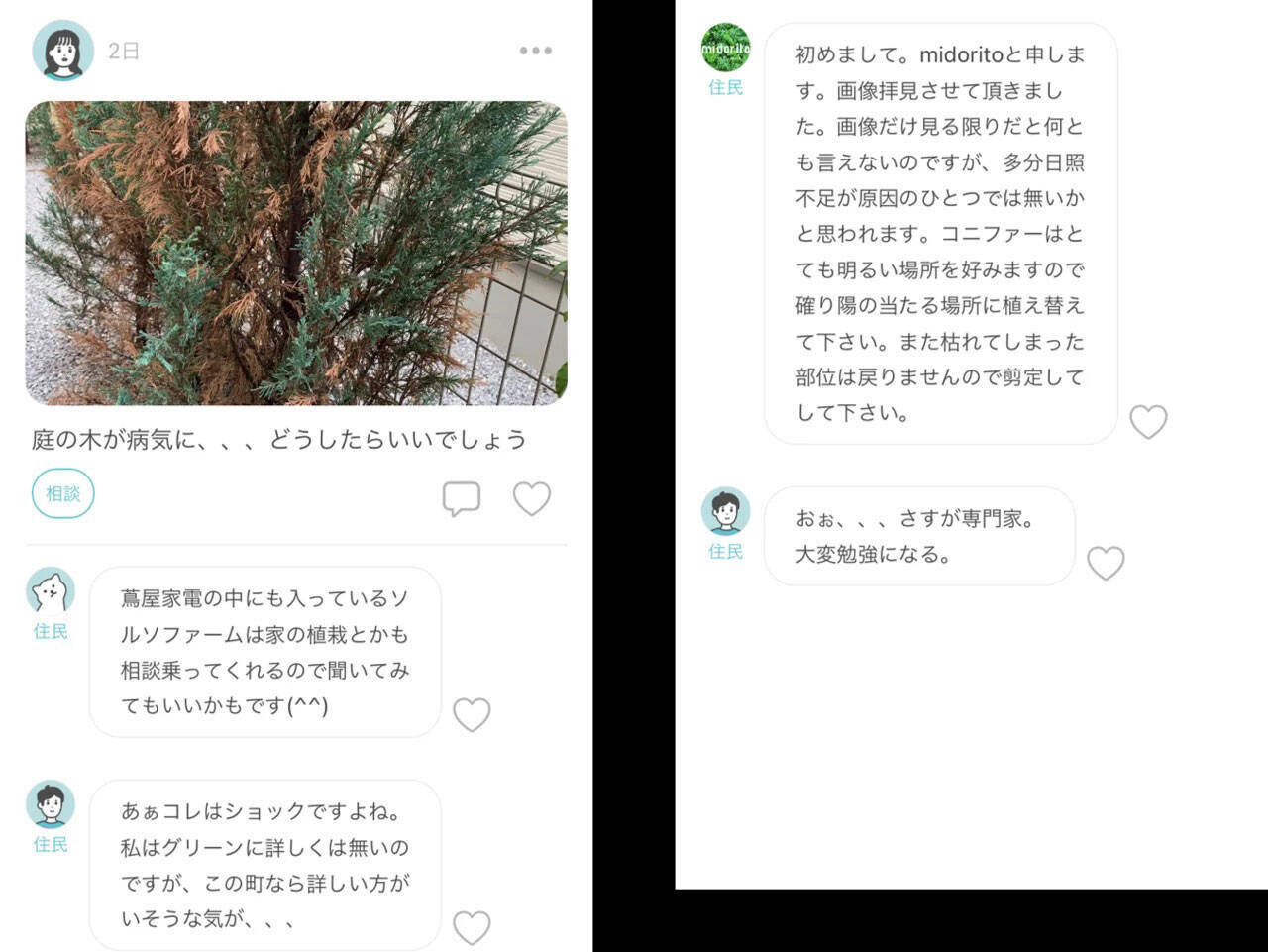Like the あぁコレはショック comment
Image resolution: width=1268 pixels, height=952 pixels.
point(472,927)
